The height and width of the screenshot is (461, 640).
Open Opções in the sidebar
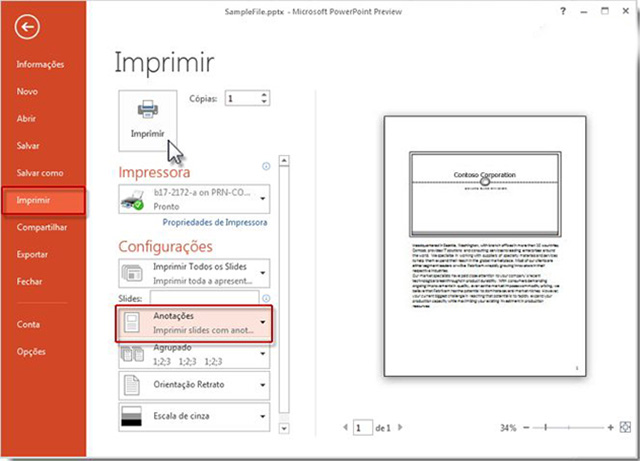pos(31,352)
